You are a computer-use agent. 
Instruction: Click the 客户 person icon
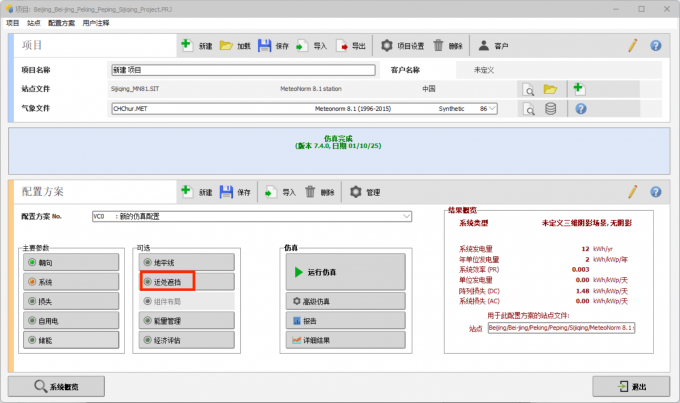point(484,46)
